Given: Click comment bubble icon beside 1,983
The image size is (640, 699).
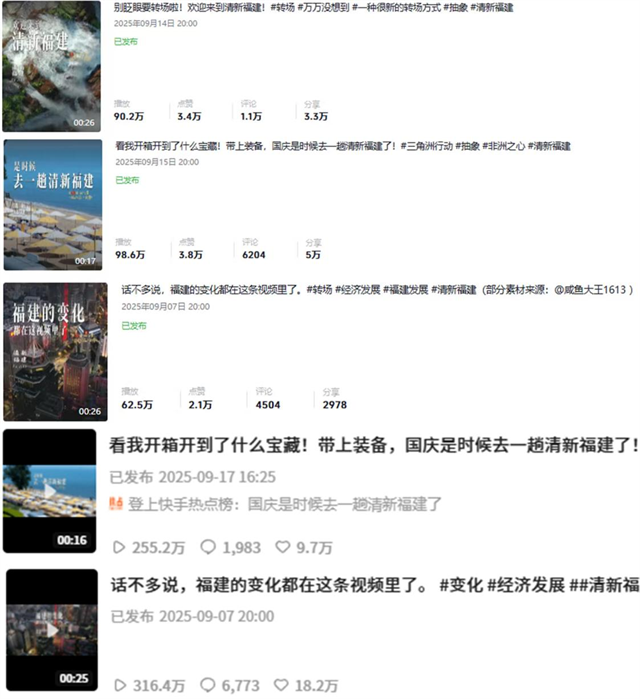Looking at the screenshot, I should (x=208, y=547).
